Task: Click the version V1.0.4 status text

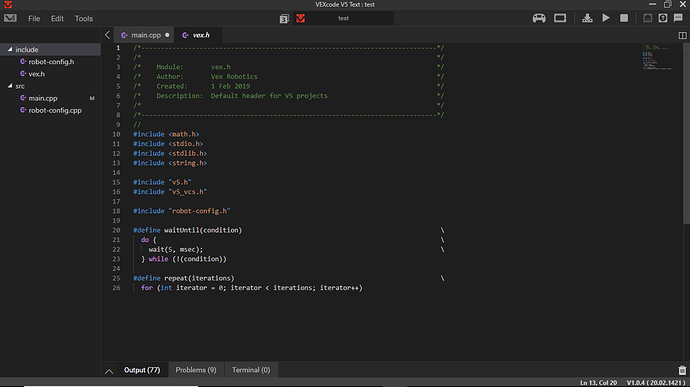Action: [656, 383]
